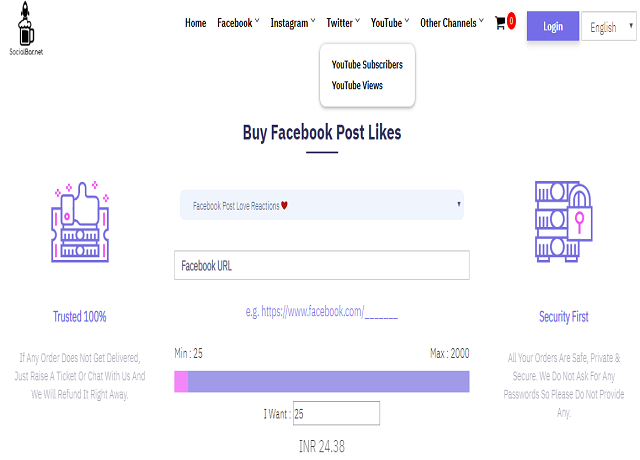The width and height of the screenshot is (640, 460).
Task: Select YouTube Subscribers from the submenu
Action: pos(367,64)
